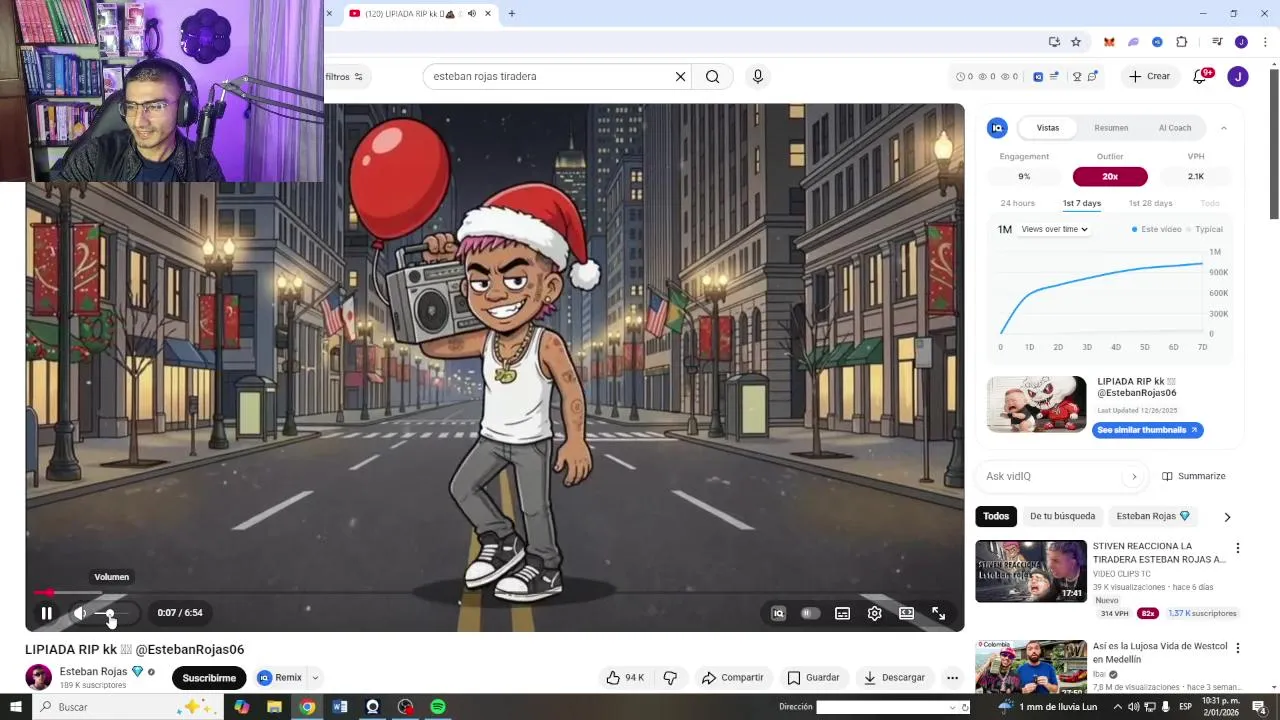Switch to theater mode
The height and width of the screenshot is (720, 1280).
click(907, 613)
